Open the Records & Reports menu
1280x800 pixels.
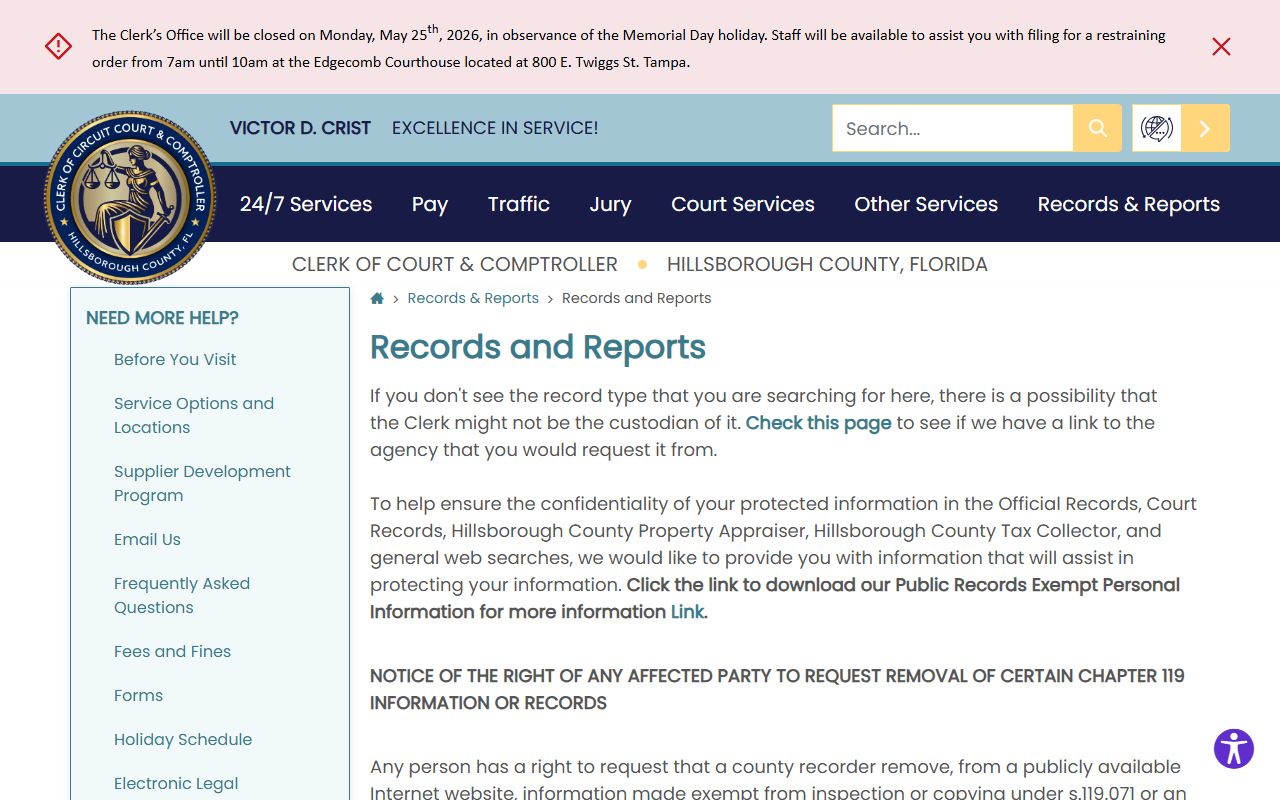coord(1129,204)
